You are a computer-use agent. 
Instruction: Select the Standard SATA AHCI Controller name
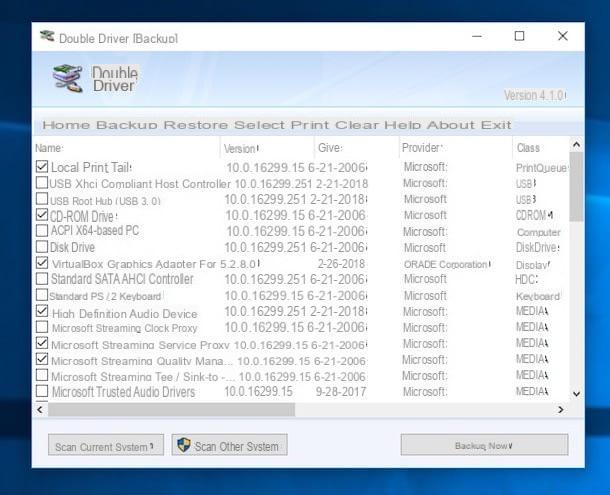point(122,279)
